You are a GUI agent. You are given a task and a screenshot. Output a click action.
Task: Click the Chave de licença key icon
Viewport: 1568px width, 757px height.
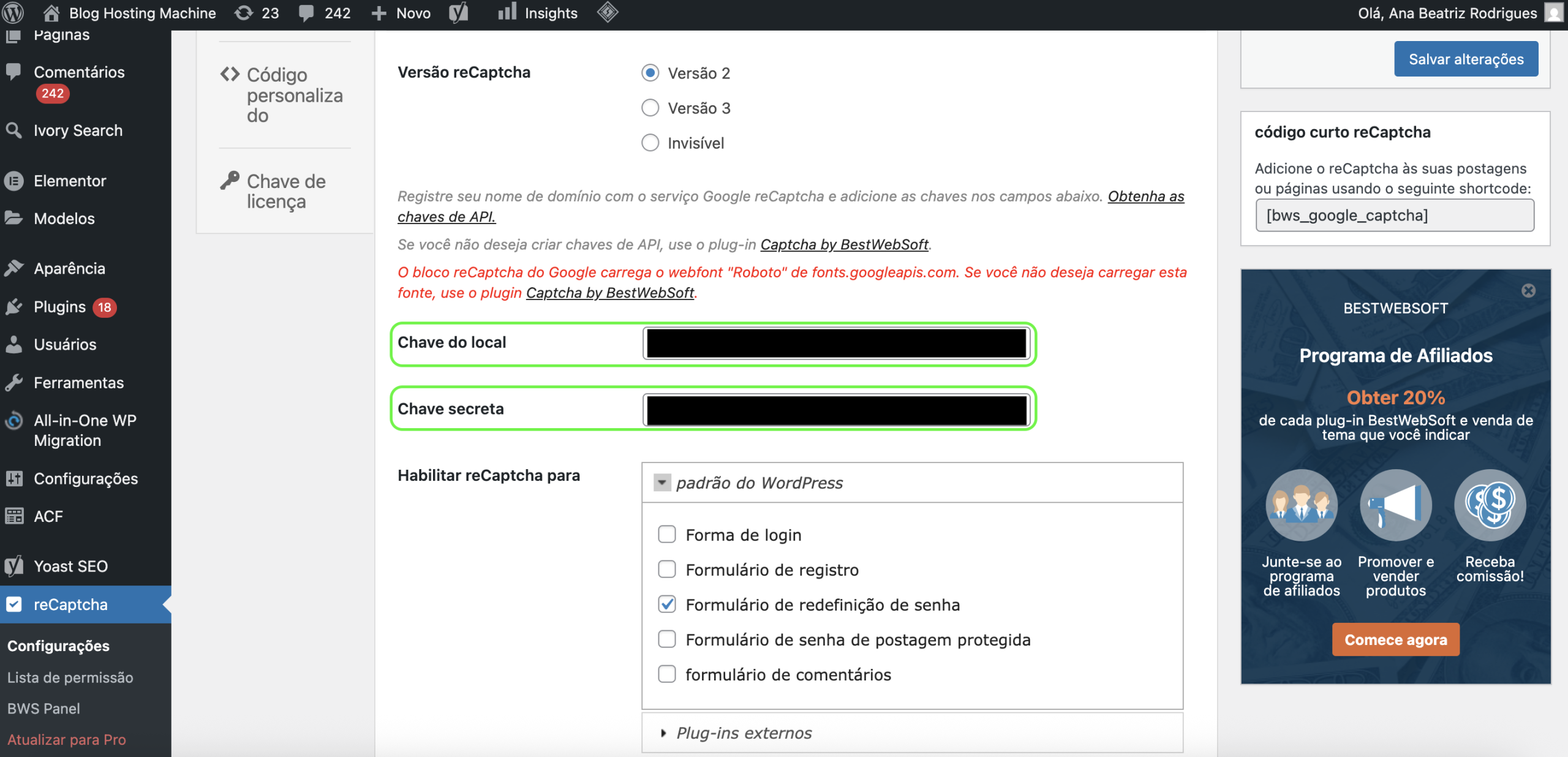pos(230,180)
